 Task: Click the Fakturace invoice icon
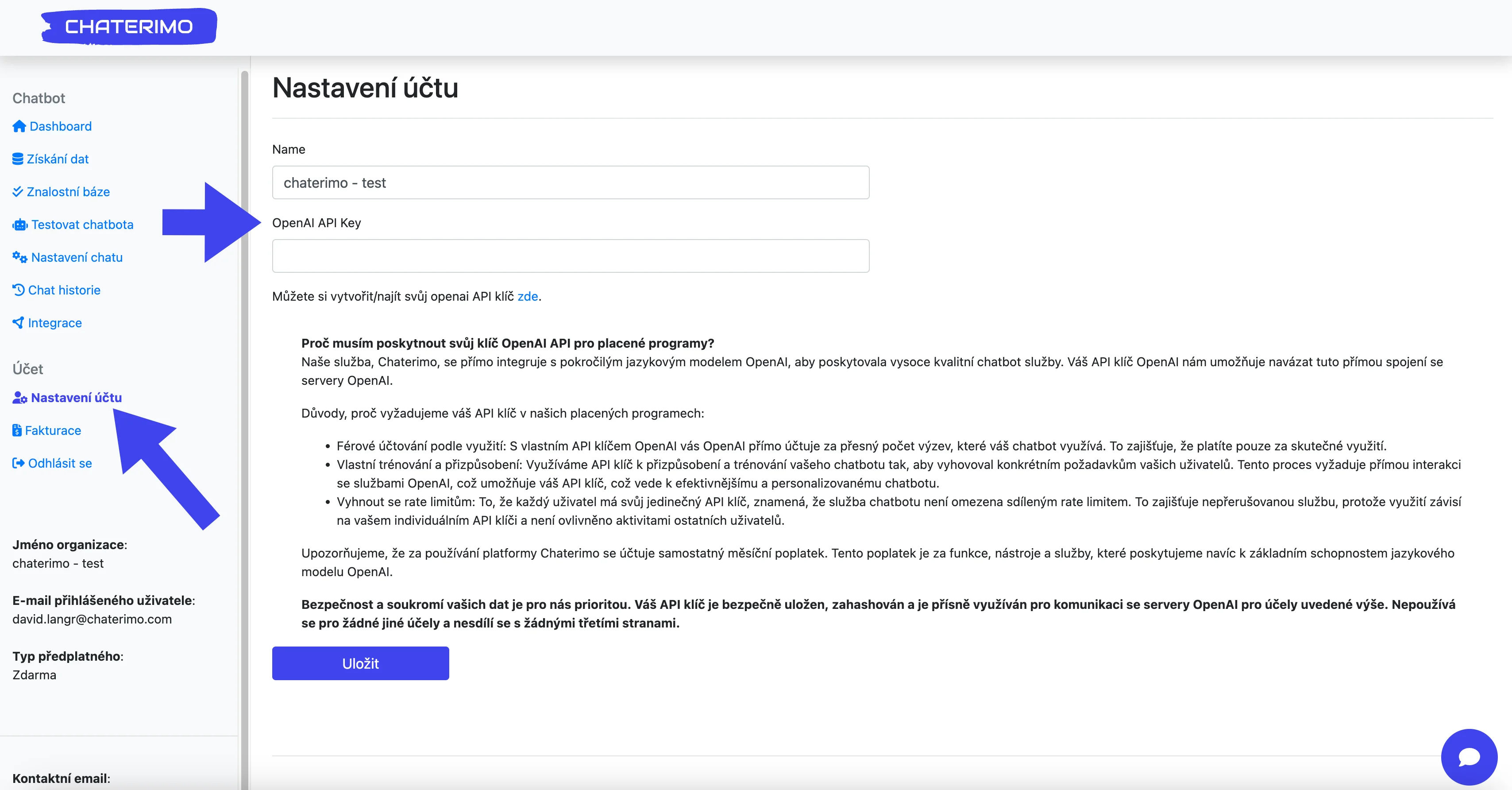[x=18, y=430]
